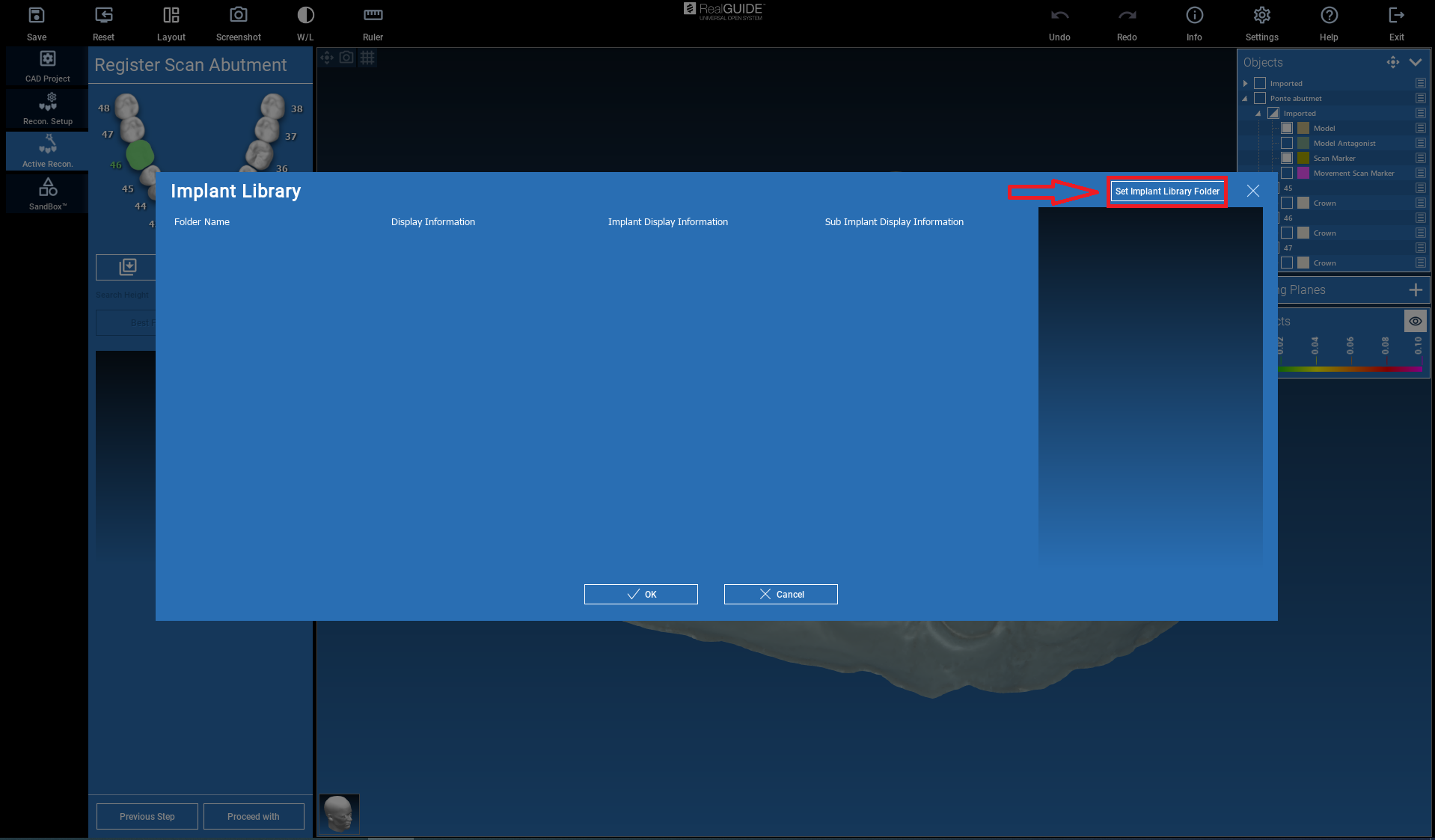Expand the top Imported tree node
The image size is (1435, 840).
tap(1245, 83)
